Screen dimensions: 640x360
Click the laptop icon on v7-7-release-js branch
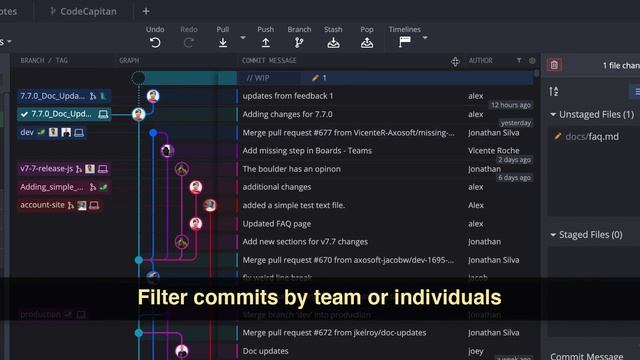click(103, 169)
